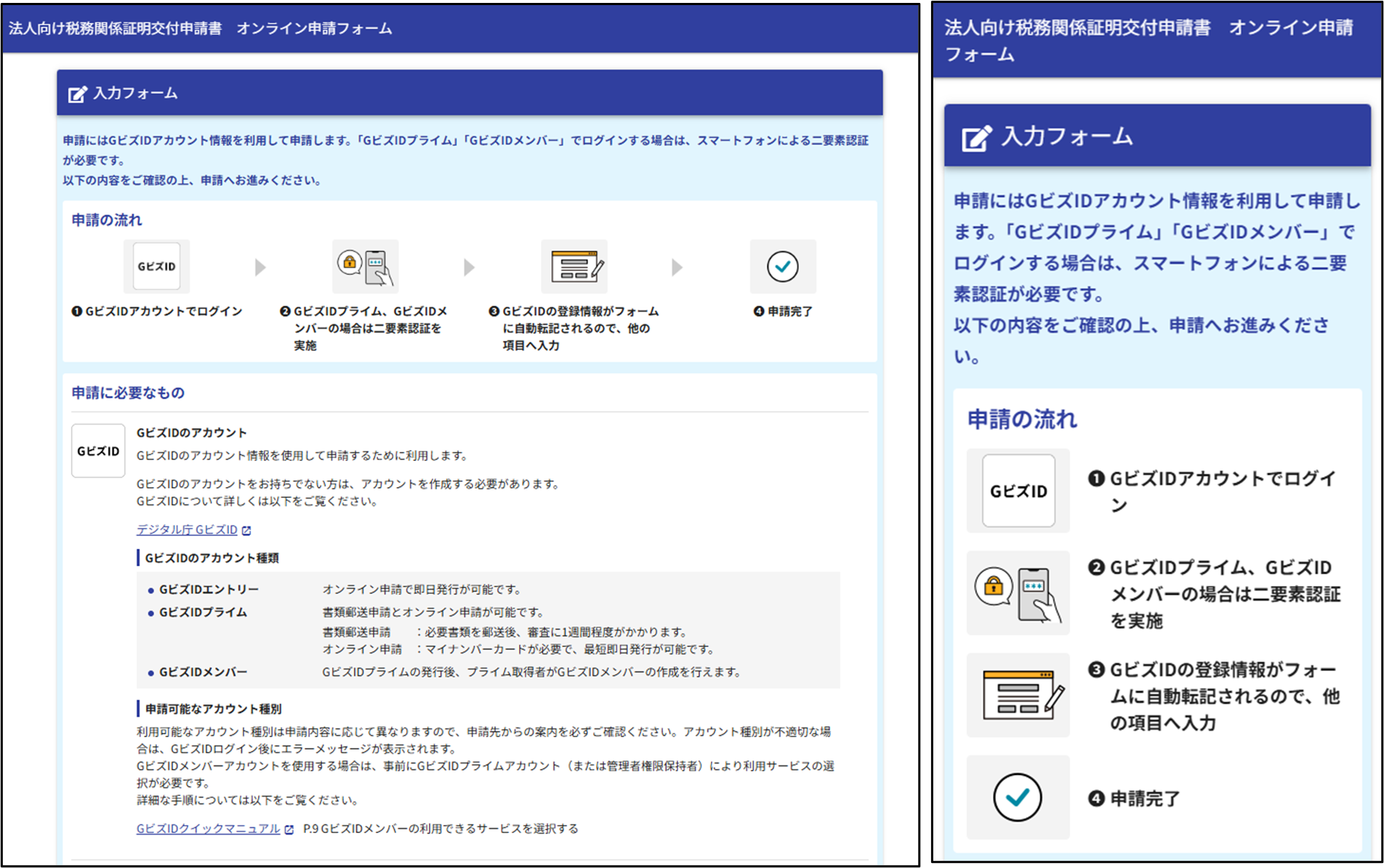Click the GビズIDメンバー list item
This screenshot has height=868, width=1384.
(x=203, y=672)
